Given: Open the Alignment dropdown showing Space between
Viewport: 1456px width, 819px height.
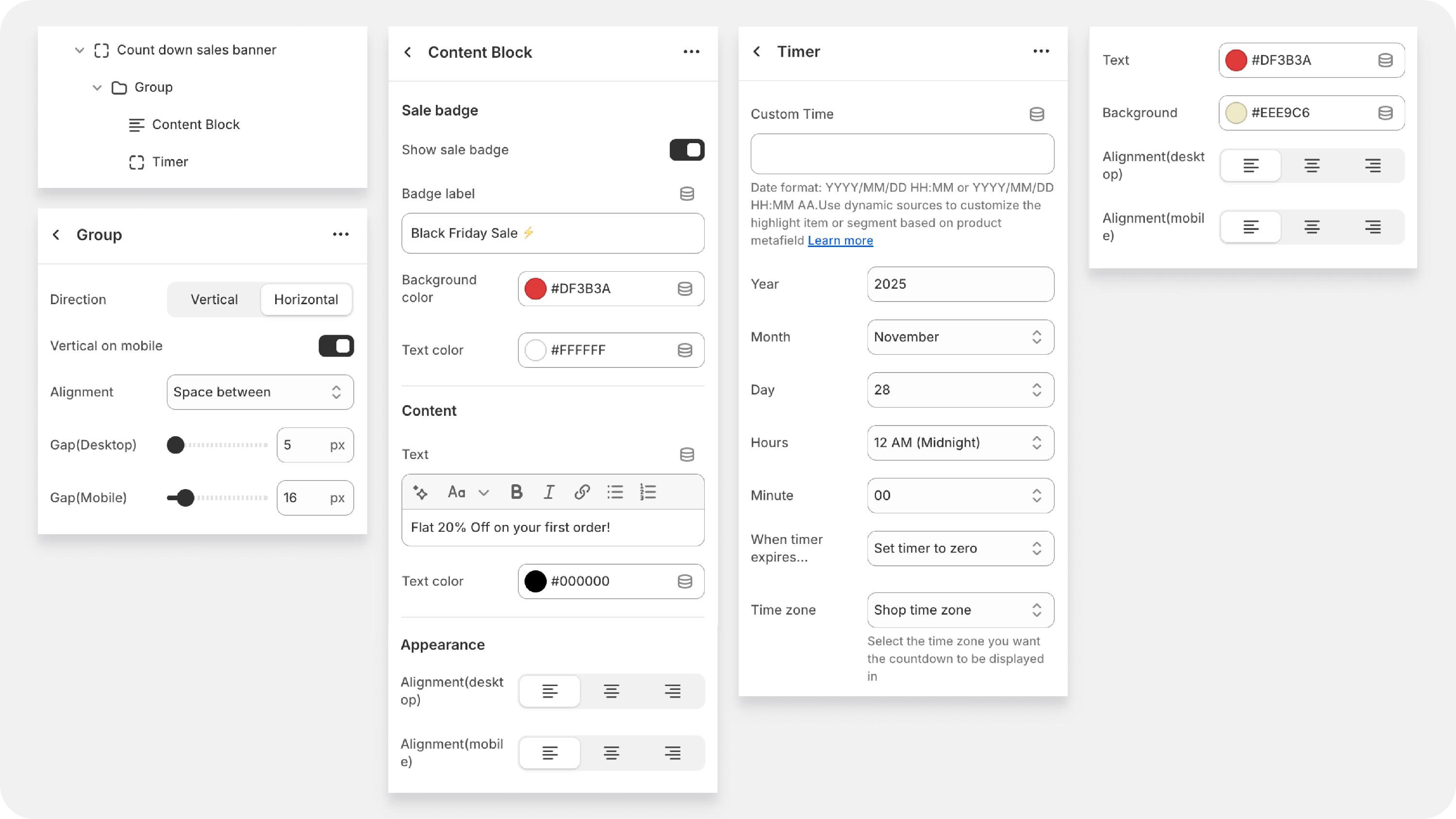Looking at the screenshot, I should pyautogui.click(x=260, y=392).
